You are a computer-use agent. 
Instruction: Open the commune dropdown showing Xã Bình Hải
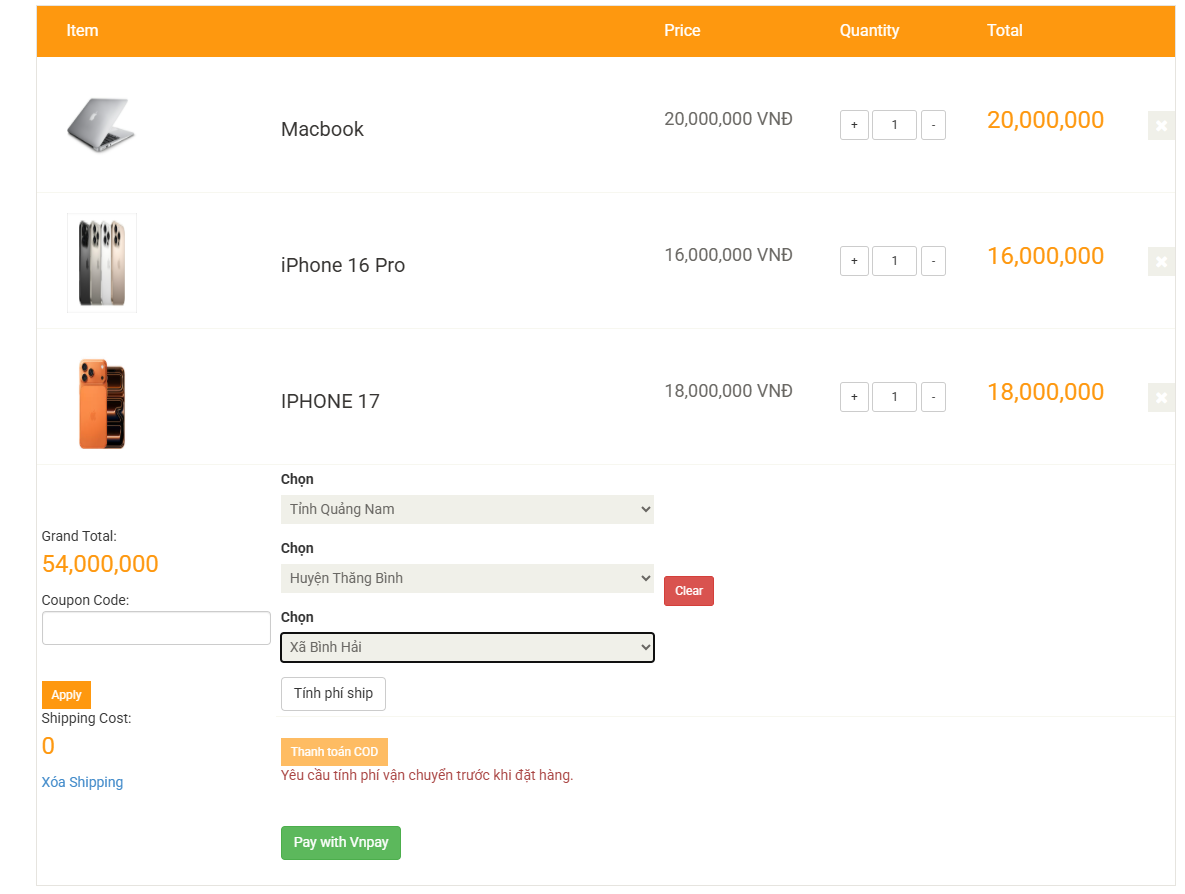(467, 647)
